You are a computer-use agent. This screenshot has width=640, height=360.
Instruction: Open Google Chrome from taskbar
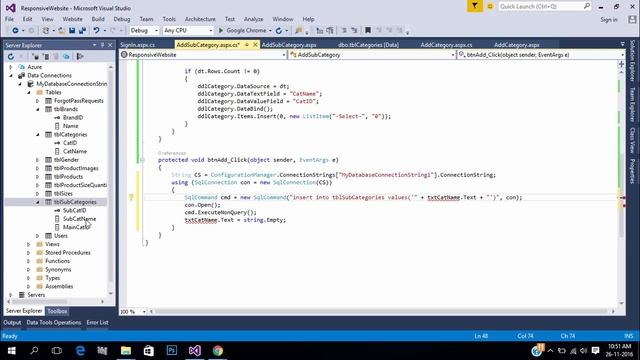tap(218, 351)
